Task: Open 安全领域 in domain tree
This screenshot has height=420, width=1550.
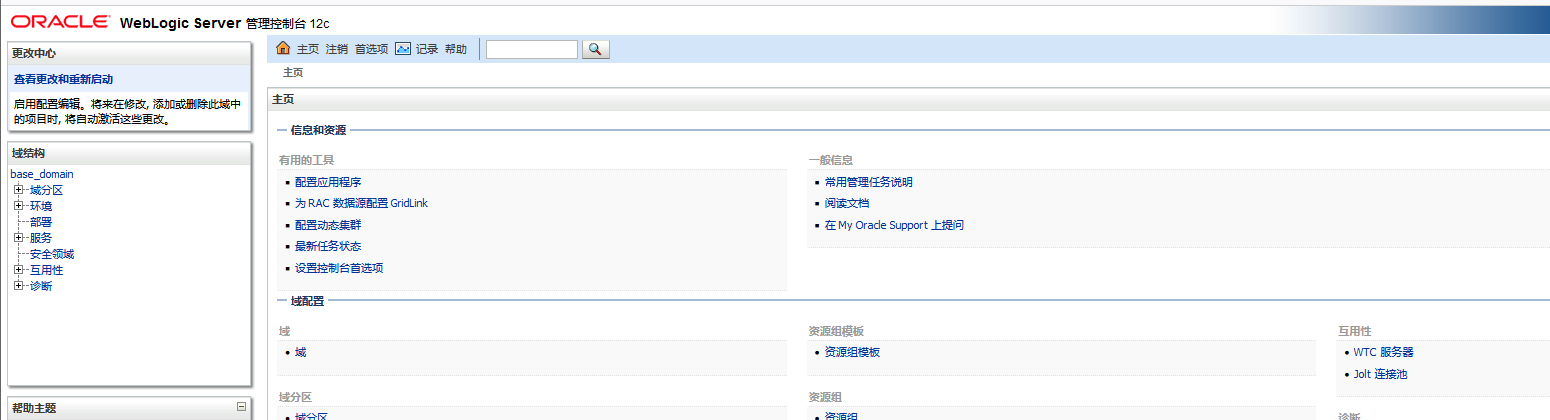Action: pyautogui.click(x=52, y=254)
